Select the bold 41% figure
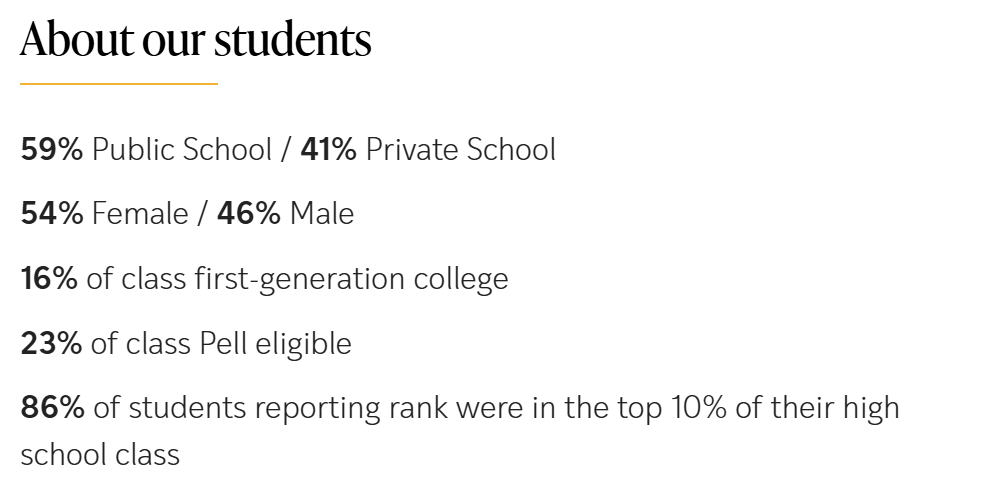The width and height of the screenshot is (1008, 498). 328,150
